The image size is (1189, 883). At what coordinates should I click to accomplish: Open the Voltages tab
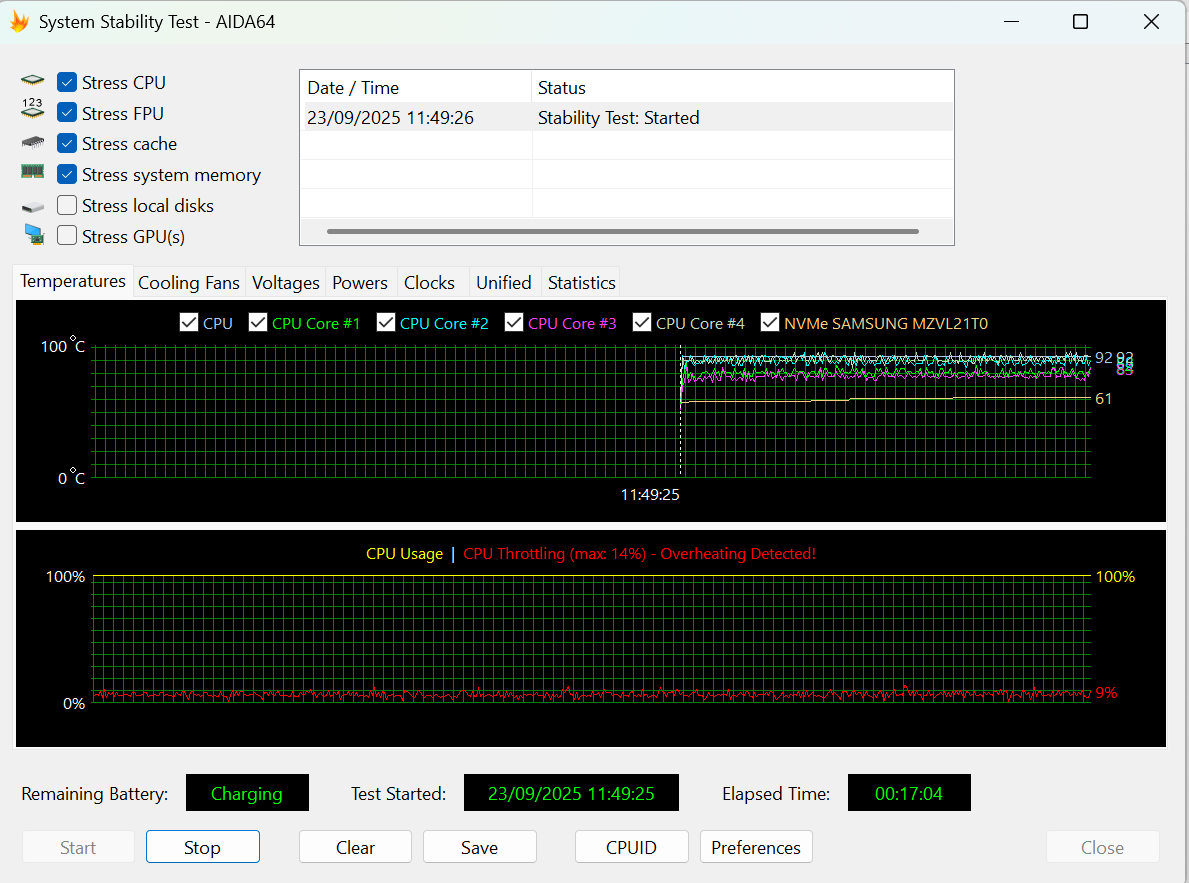(x=285, y=283)
